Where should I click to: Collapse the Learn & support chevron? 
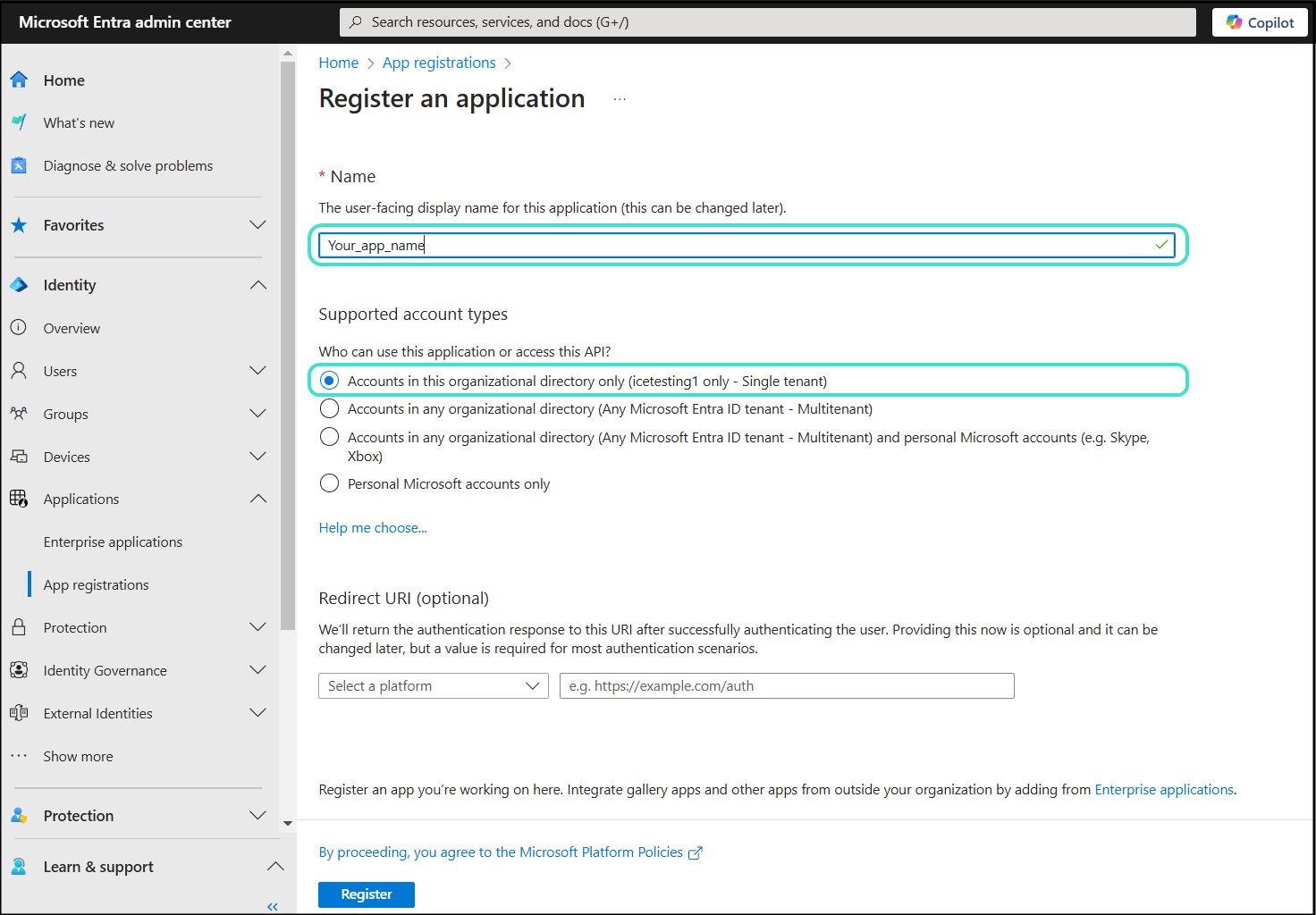[x=275, y=866]
